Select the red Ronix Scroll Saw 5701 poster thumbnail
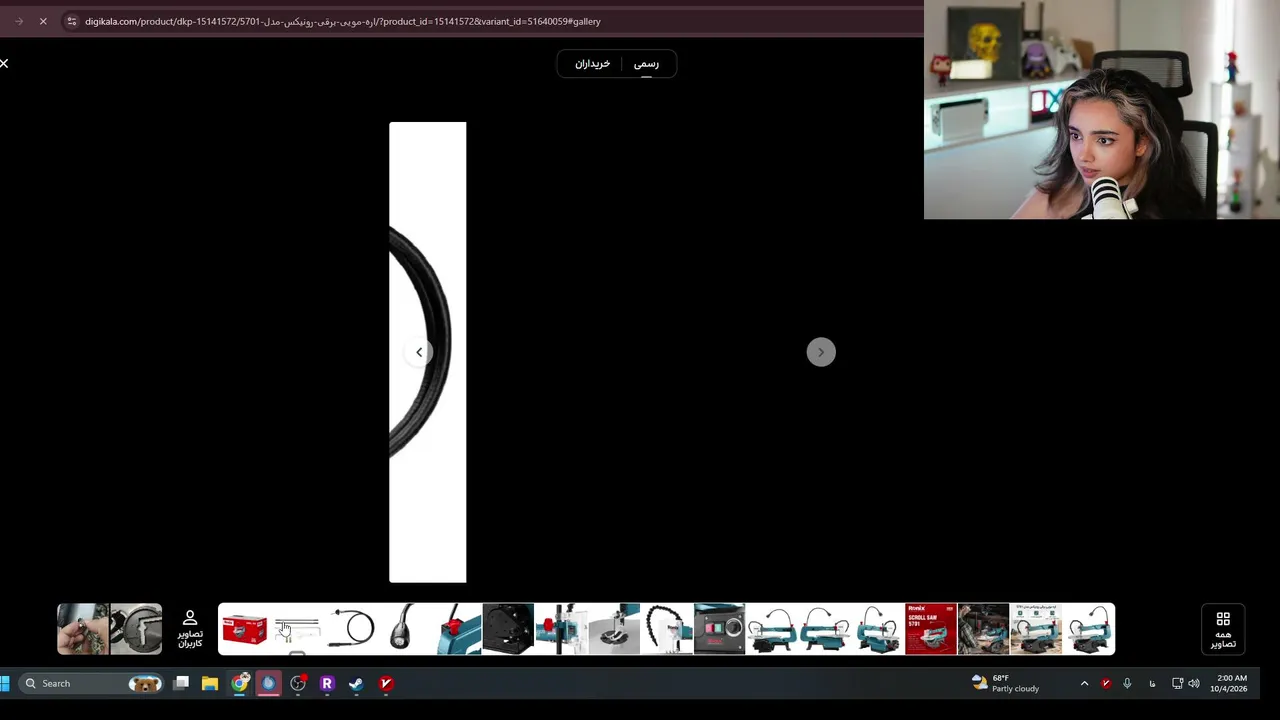The height and width of the screenshot is (720, 1280). pos(931,629)
